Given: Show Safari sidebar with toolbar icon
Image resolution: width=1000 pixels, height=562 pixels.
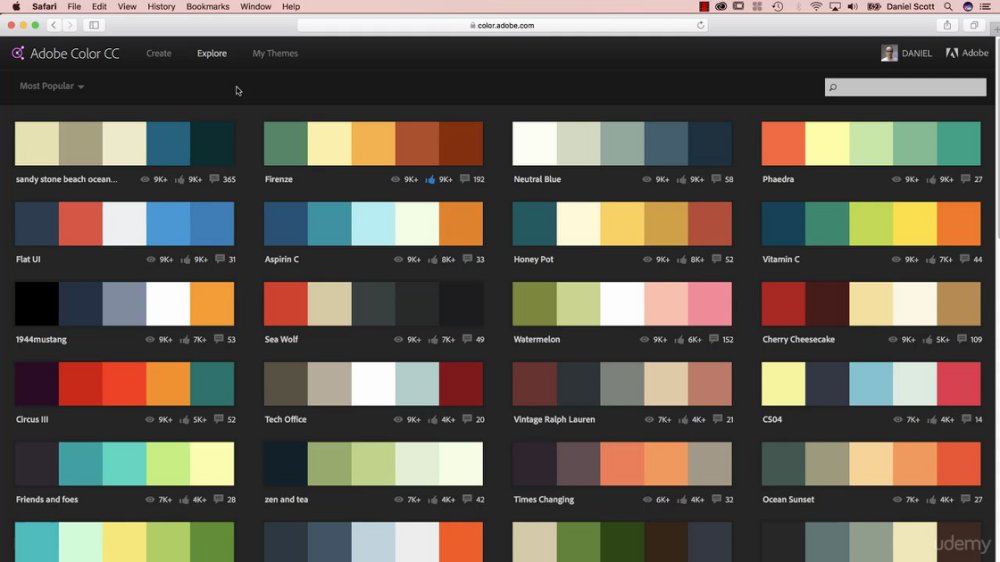Looking at the screenshot, I should (x=94, y=25).
